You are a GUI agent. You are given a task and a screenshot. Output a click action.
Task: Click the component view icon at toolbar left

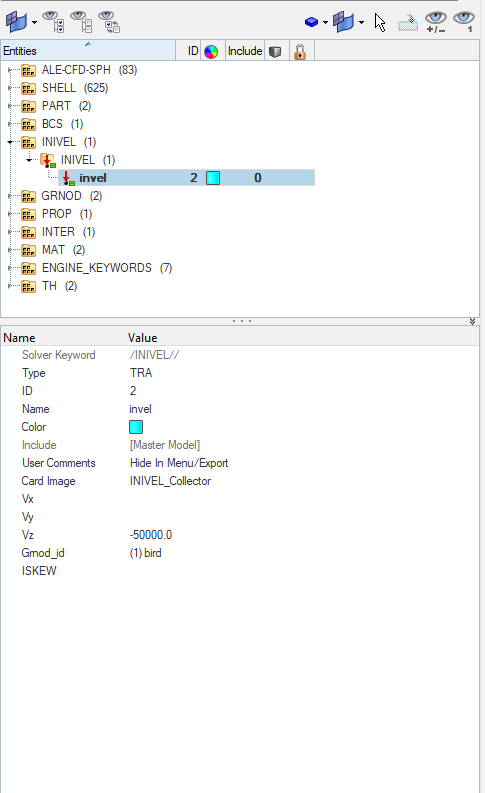tap(17, 22)
